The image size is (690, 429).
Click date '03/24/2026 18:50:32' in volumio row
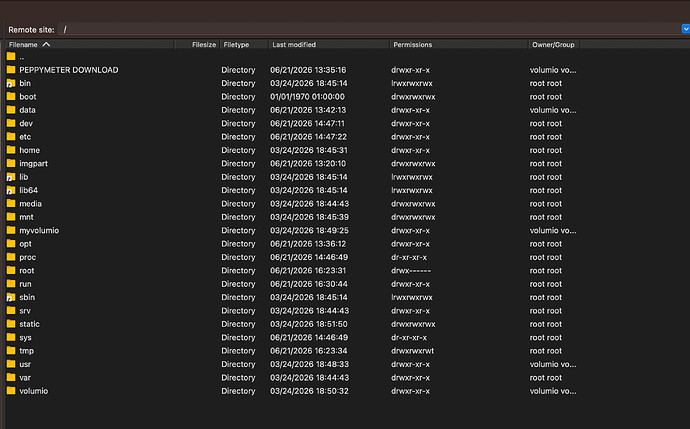click(x=309, y=391)
